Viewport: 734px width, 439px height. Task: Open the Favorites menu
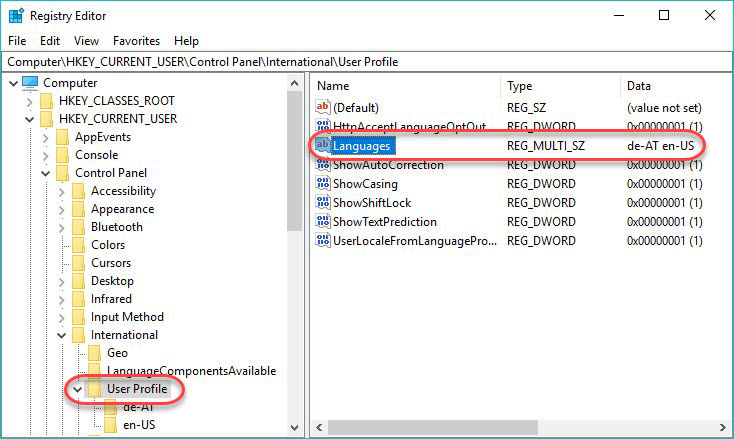[136, 41]
